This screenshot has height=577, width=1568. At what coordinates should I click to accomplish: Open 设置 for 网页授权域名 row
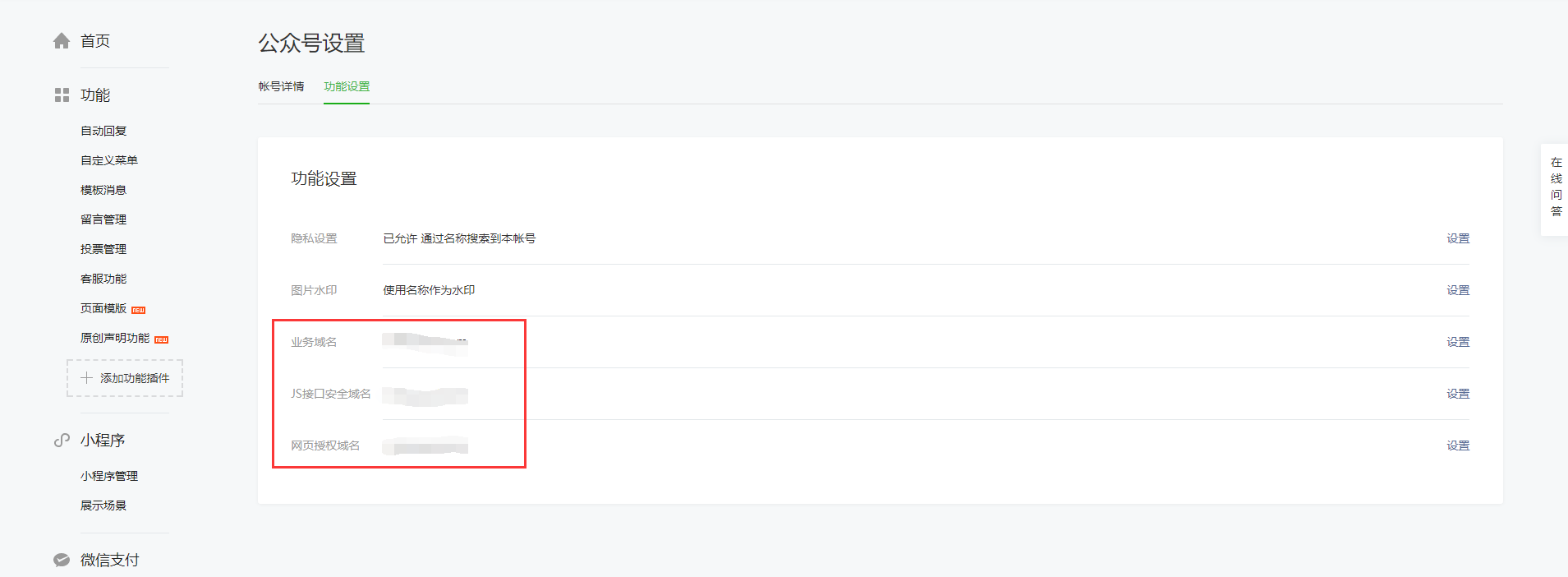click(1458, 445)
